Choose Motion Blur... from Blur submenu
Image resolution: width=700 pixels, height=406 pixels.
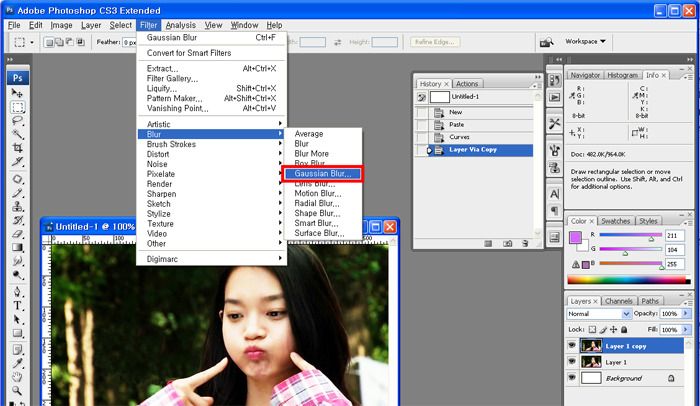pyautogui.click(x=323, y=193)
